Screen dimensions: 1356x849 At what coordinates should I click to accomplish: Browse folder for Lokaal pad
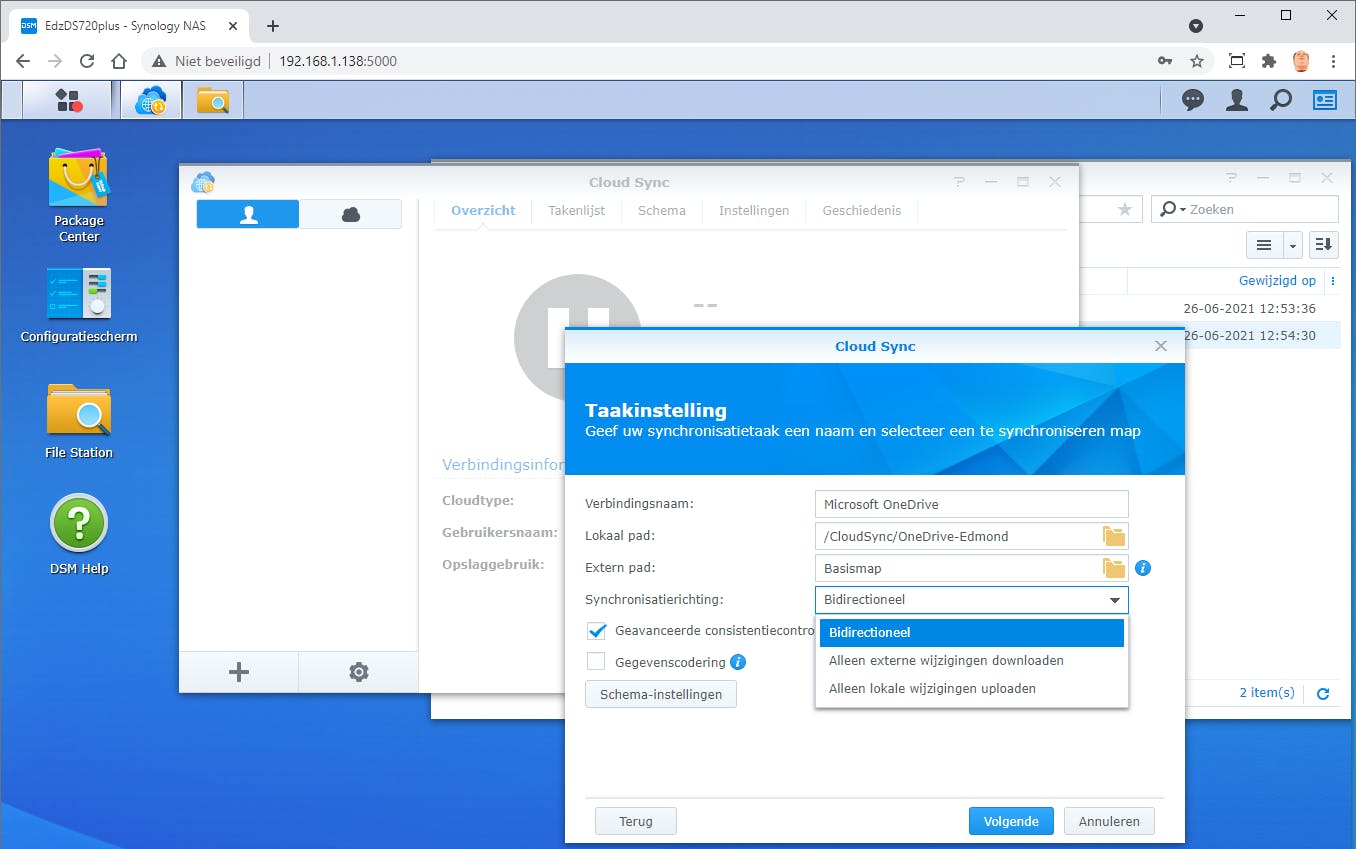pos(1114,536)
